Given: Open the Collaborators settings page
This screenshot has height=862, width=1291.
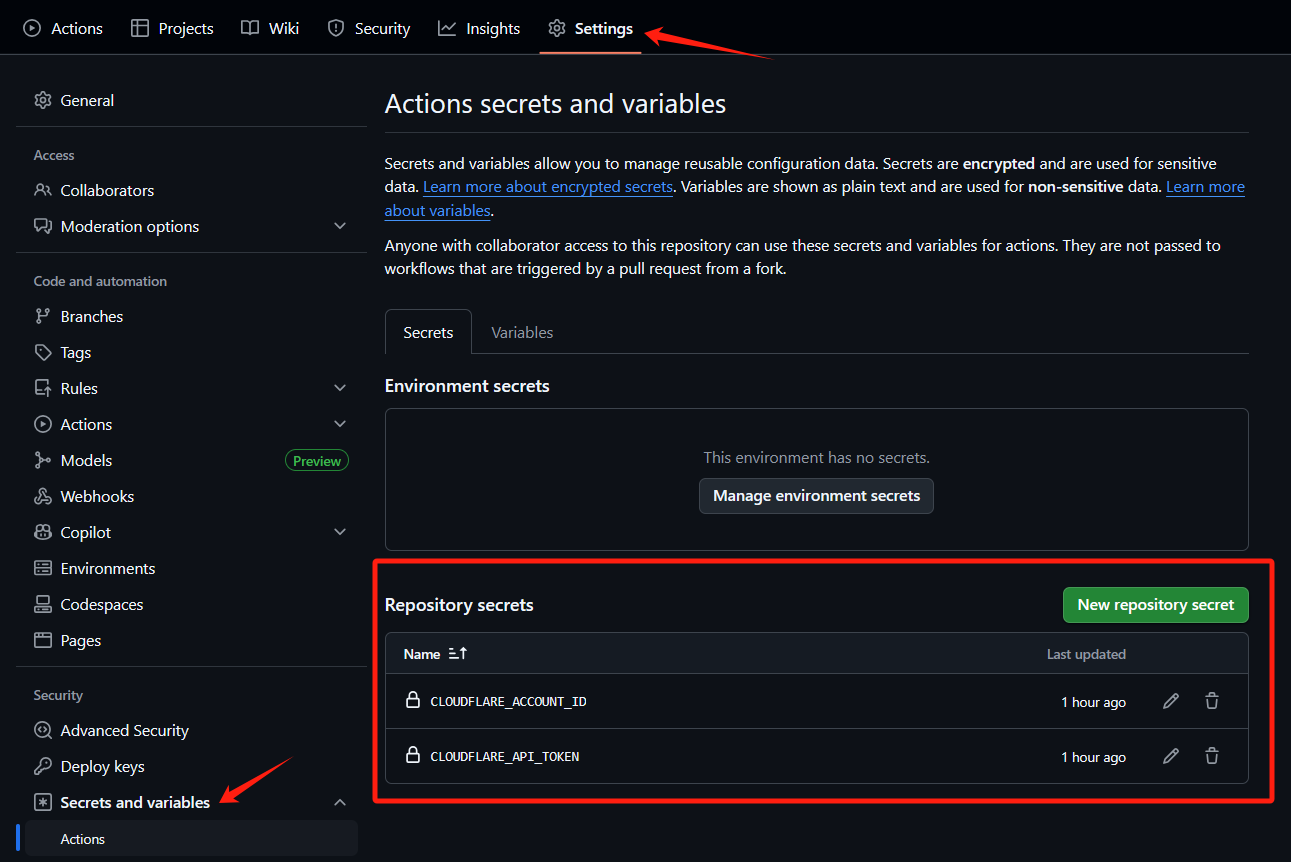Looking at the screenshot, I should [107, 190].
